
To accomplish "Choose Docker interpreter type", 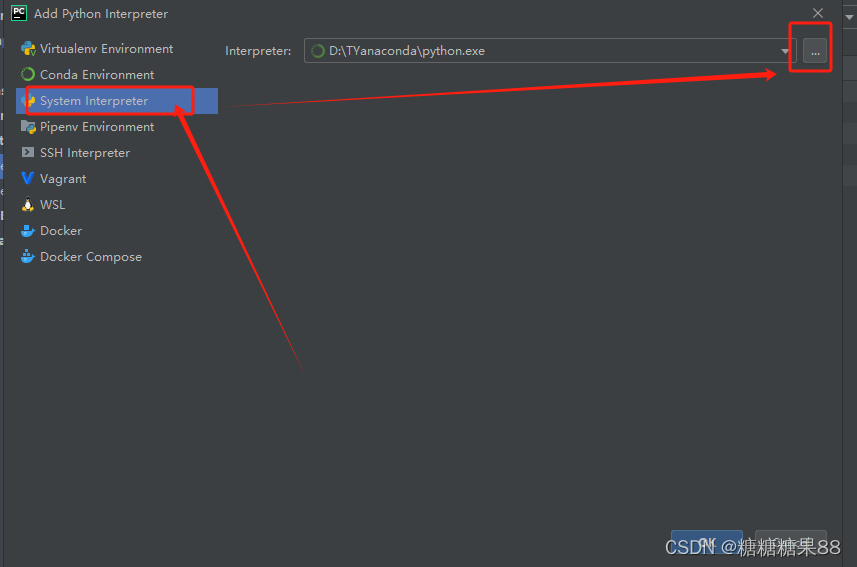I will 117,231.
